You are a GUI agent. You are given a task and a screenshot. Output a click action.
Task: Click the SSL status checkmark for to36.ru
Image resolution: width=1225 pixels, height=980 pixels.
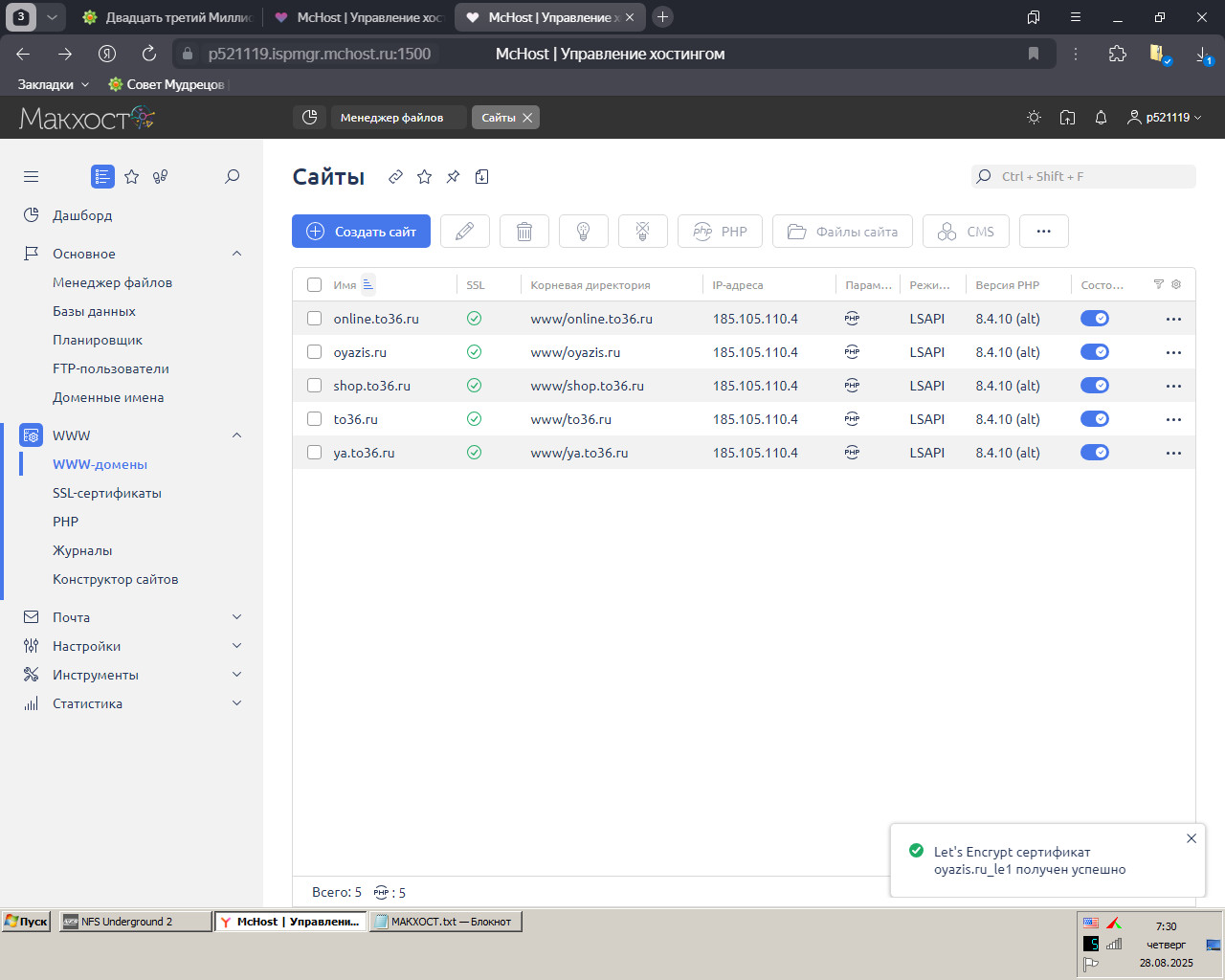[474, 419]
